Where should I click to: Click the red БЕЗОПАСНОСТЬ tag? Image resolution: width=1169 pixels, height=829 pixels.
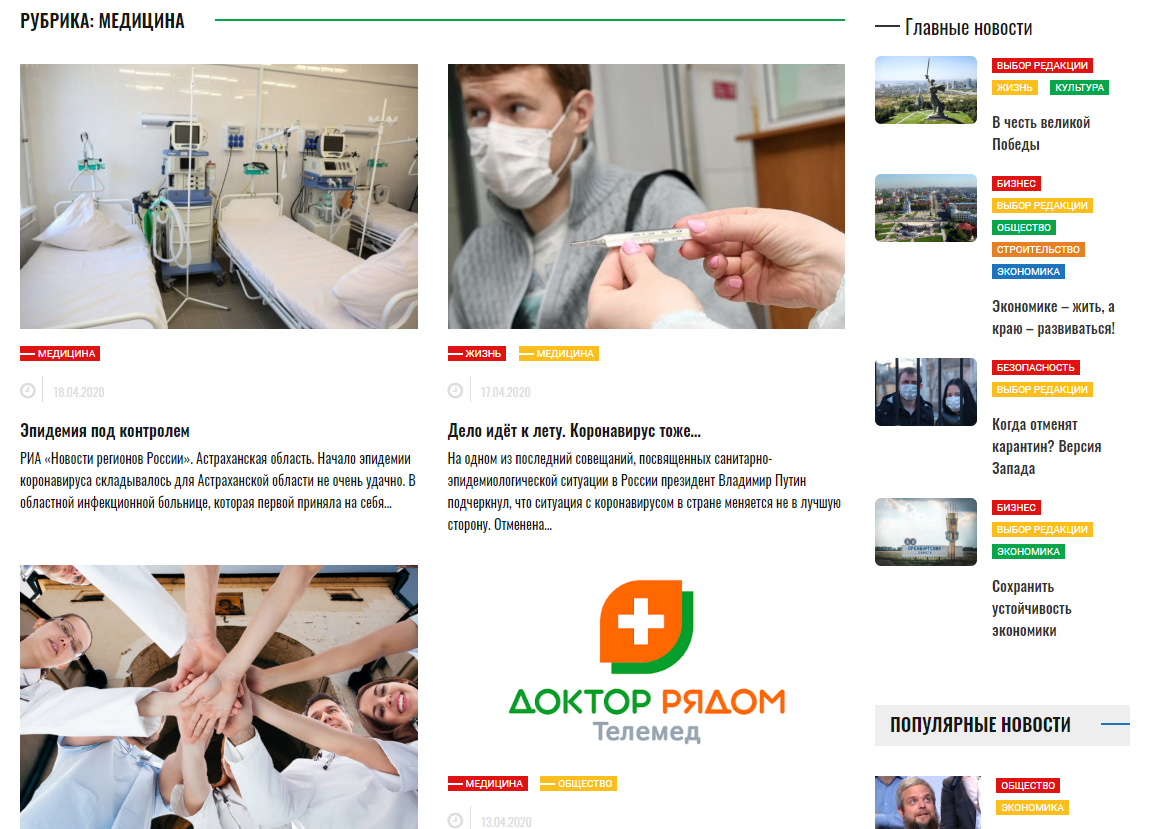pos(1036,368)
